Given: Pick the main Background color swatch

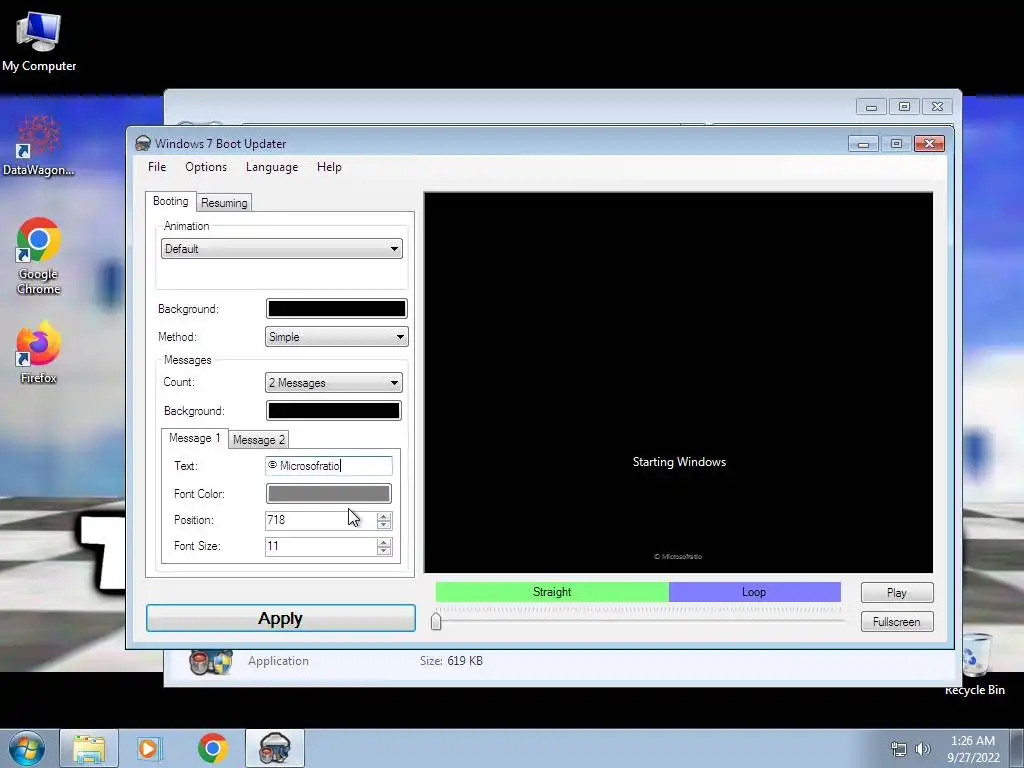Looking at the screenshot, I should coord(336,308).
